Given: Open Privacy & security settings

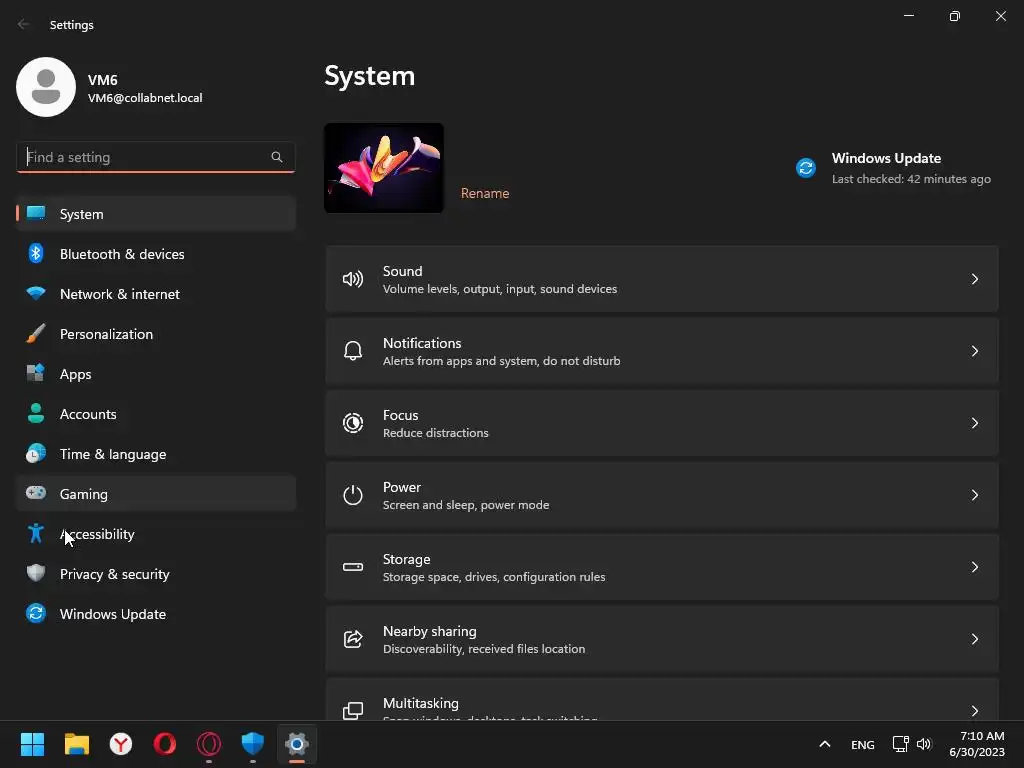Looking at the screenshot, I should [156, 573].
